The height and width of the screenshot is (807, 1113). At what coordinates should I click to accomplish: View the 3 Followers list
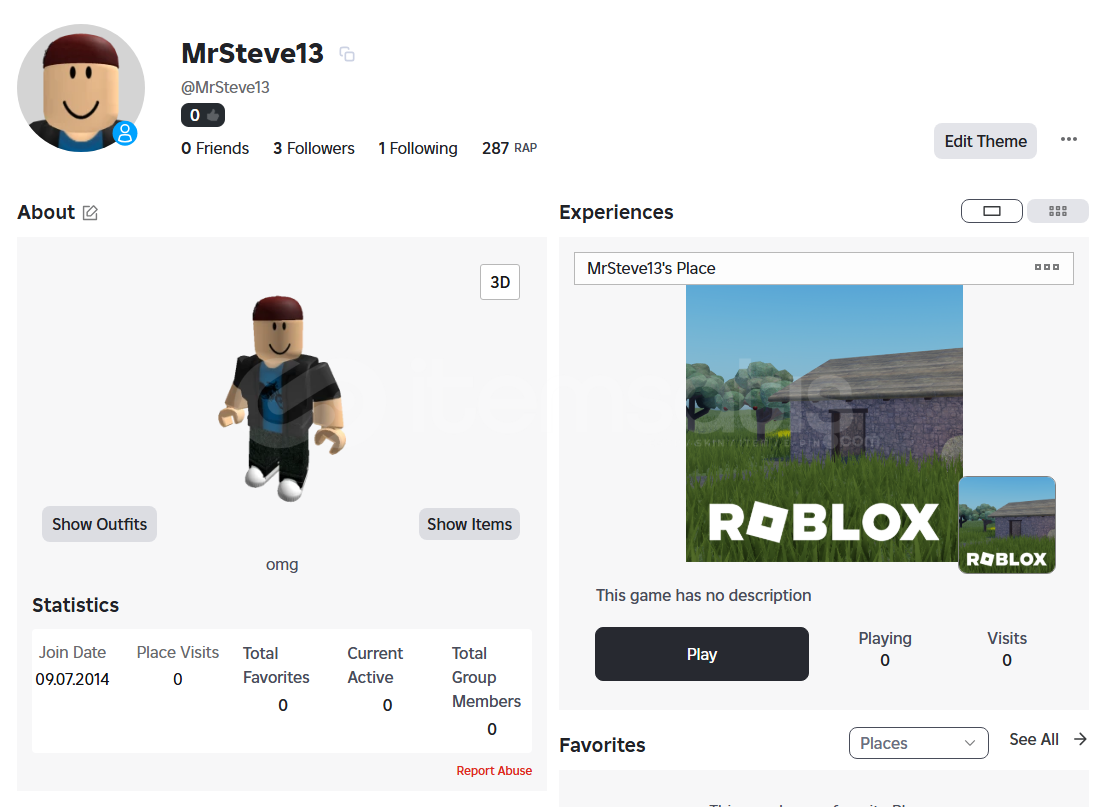point(314,148)
